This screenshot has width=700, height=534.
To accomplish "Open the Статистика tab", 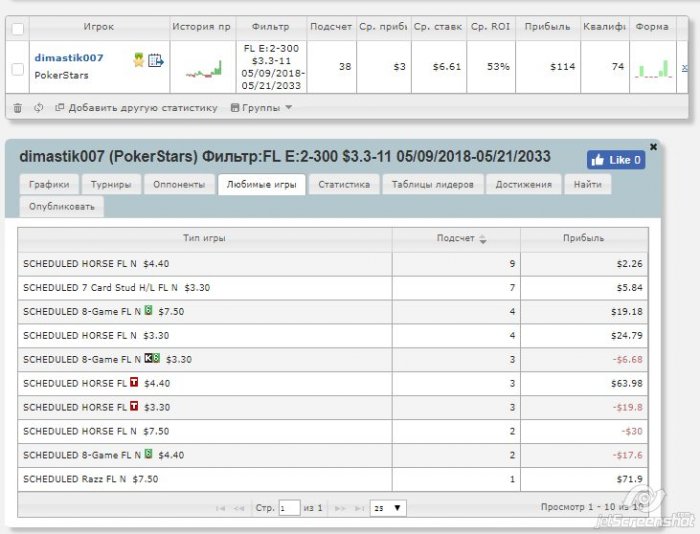I will [x=344, y=184].
